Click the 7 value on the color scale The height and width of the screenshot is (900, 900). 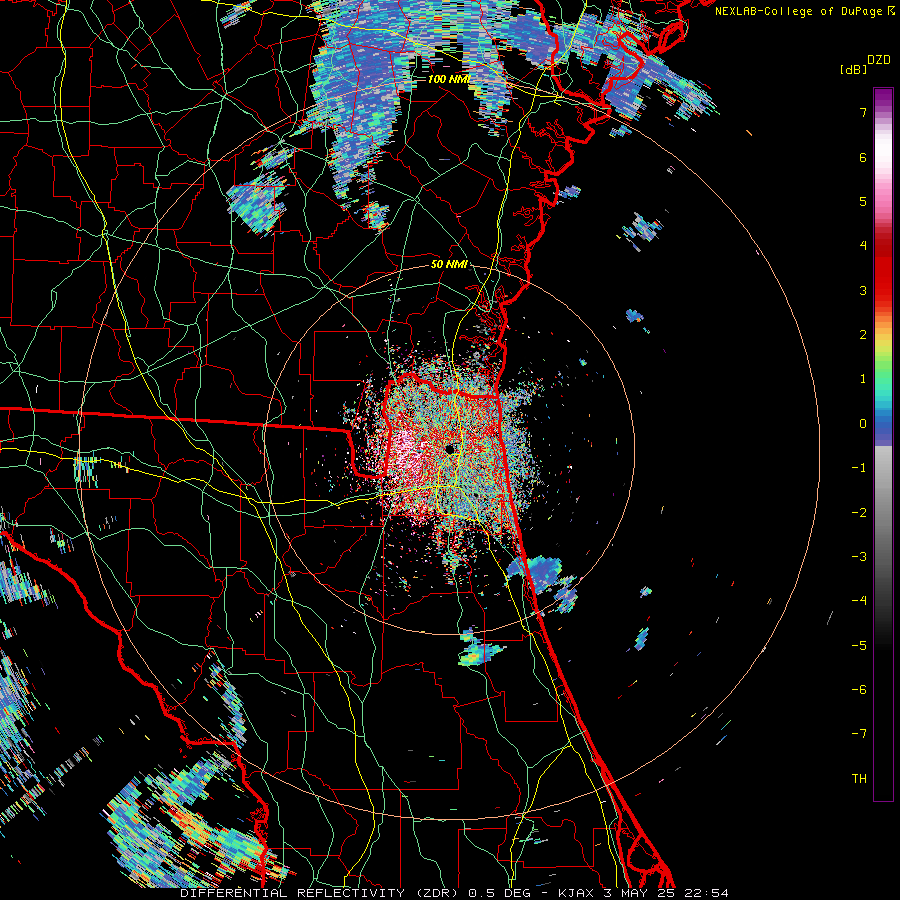pyautogui.click(x=863, y=112)
